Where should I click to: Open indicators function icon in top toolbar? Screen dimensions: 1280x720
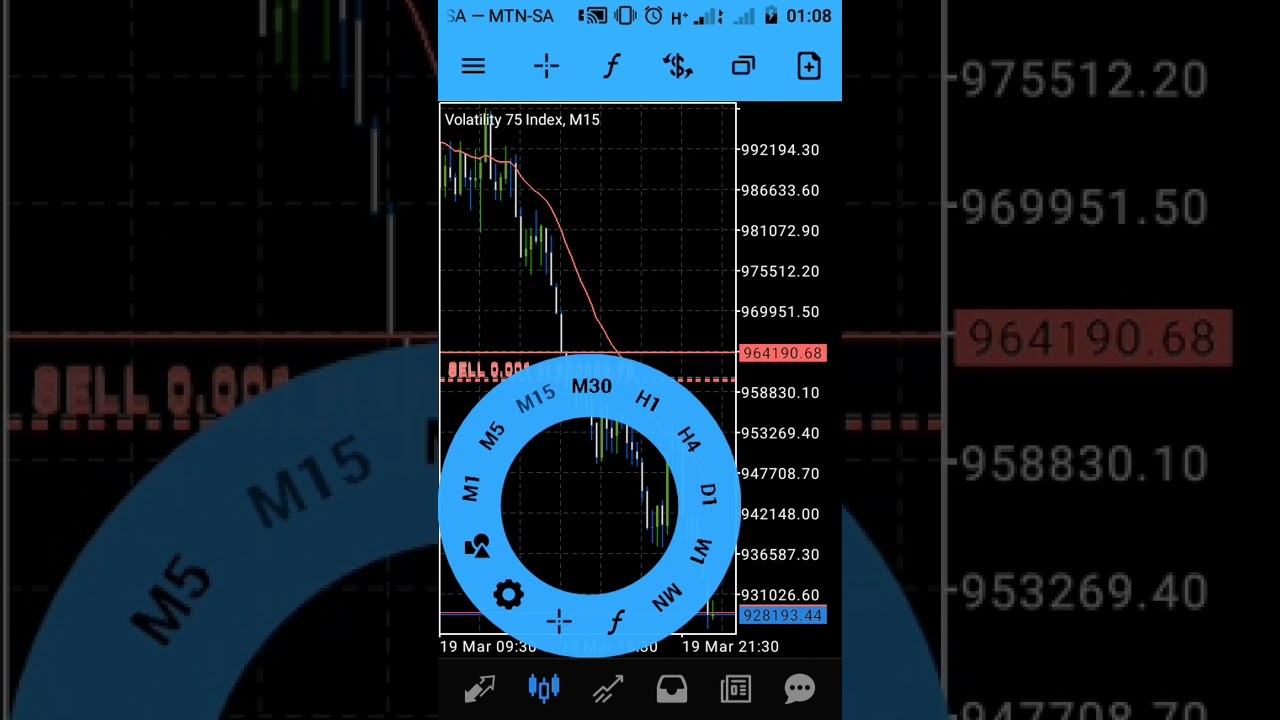point(612,66)
